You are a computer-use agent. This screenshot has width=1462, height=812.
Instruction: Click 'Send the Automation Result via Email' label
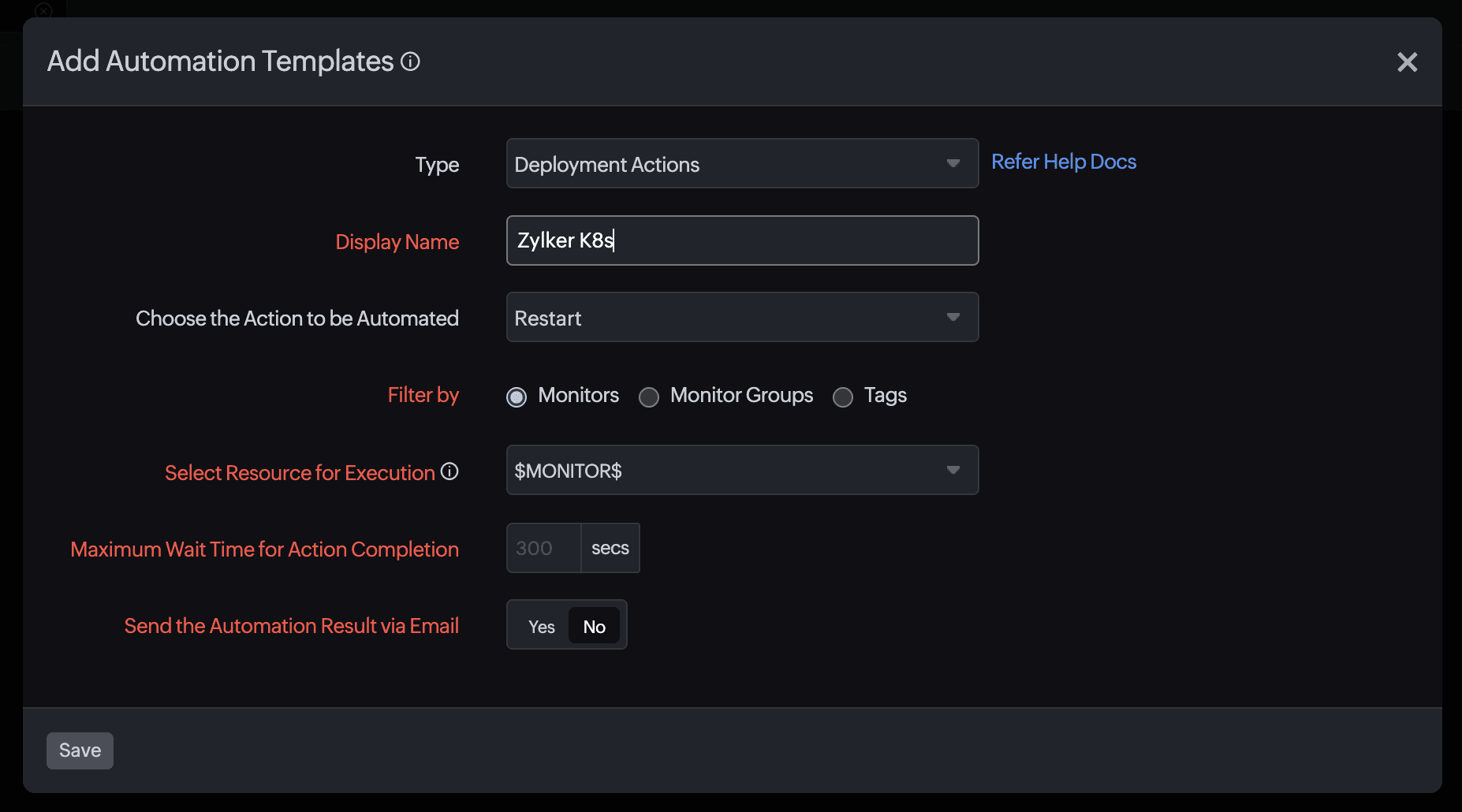(x=292, y=626)
